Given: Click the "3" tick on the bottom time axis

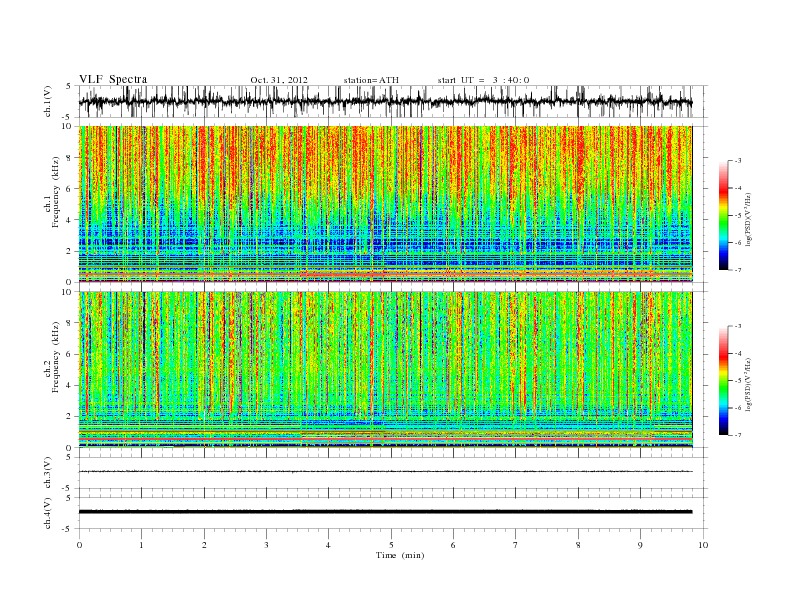Looking at the screenshot, I should [x=266, y=545].
